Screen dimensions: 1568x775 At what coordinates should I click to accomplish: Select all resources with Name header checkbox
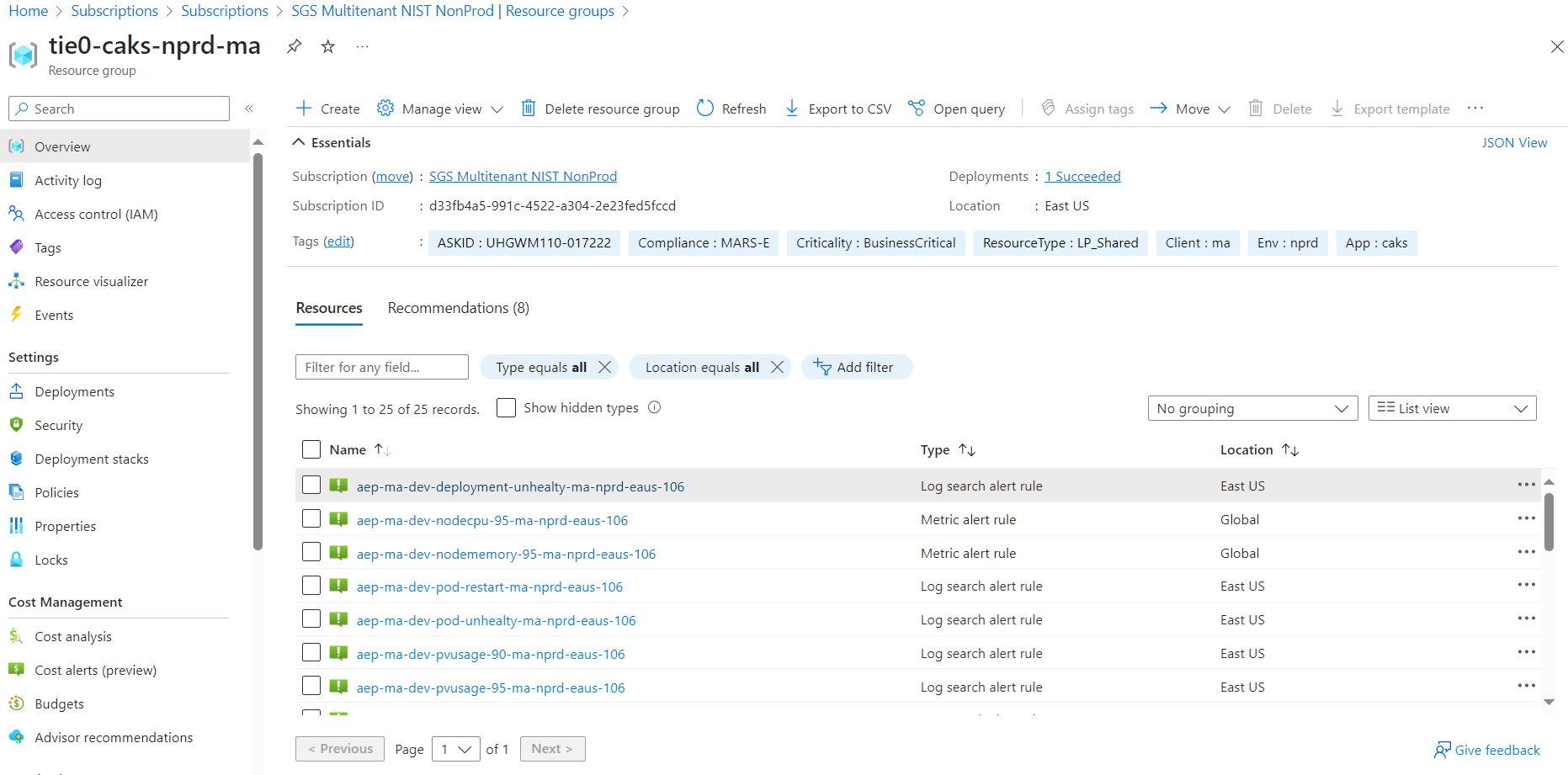click(x=311, y=449)
